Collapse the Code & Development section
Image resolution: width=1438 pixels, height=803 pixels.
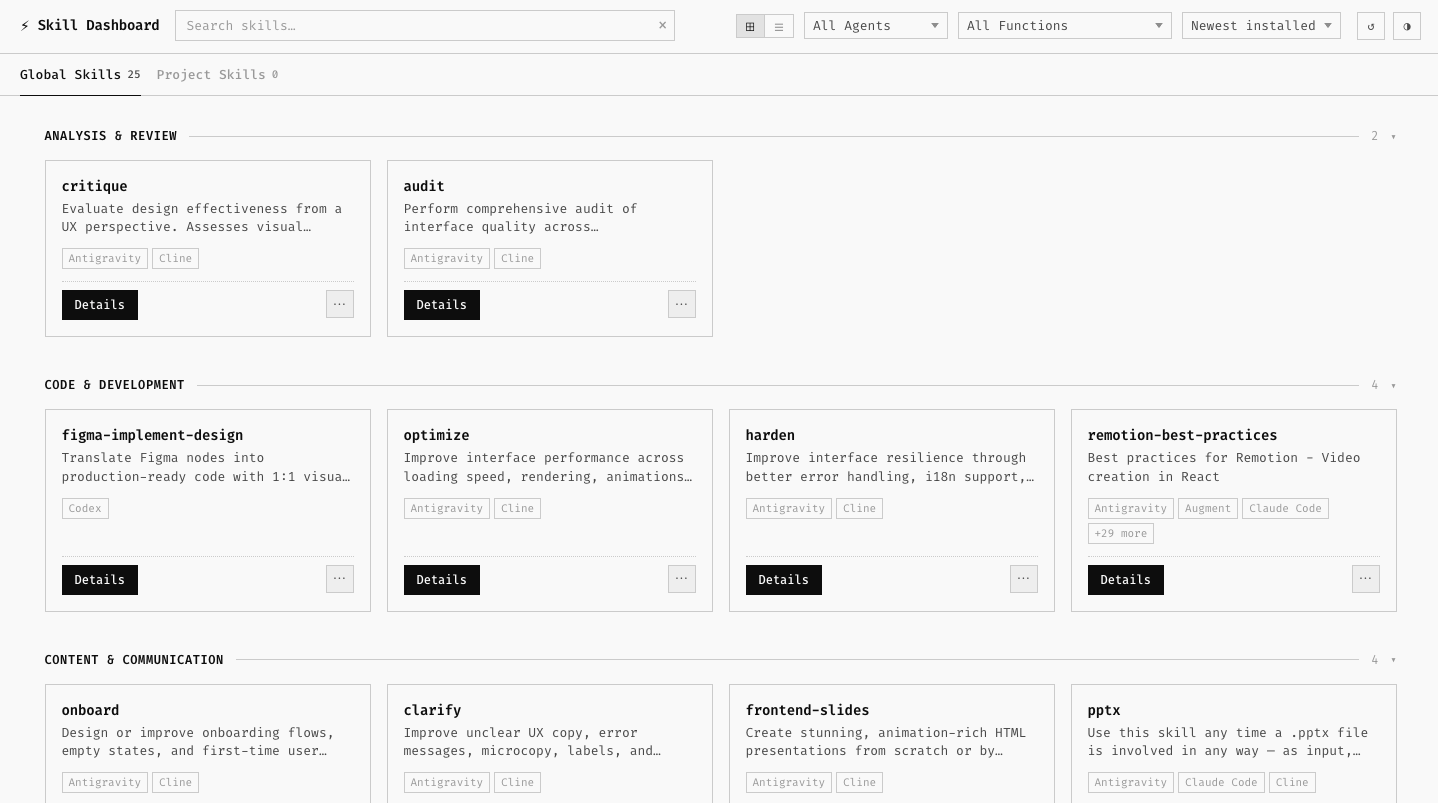[x=1393, y=386]
